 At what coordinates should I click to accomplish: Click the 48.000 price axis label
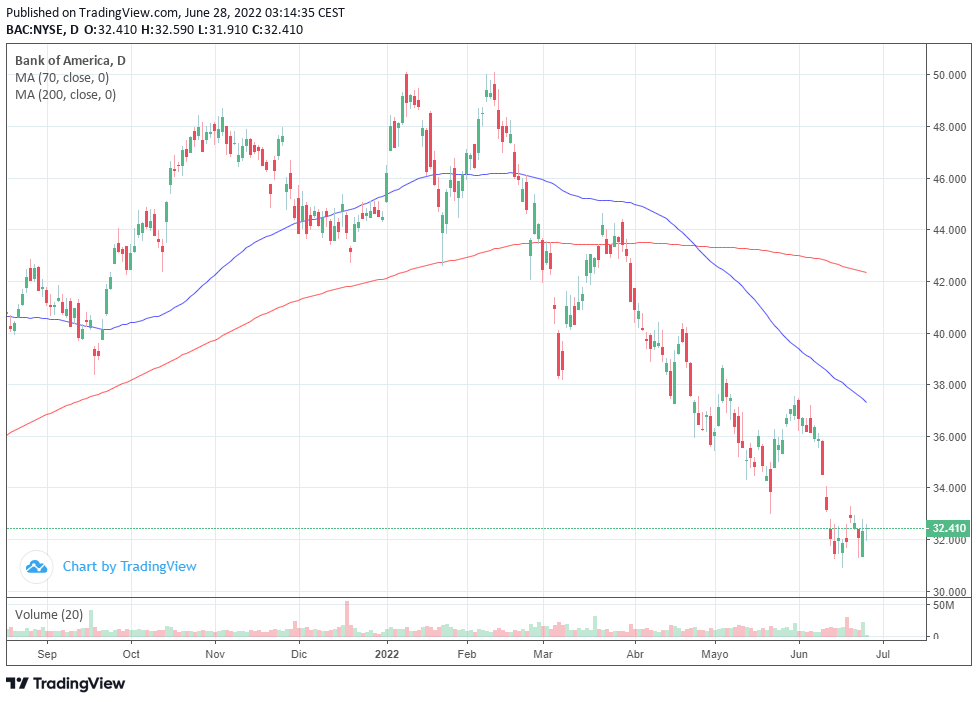click(949, 127)
